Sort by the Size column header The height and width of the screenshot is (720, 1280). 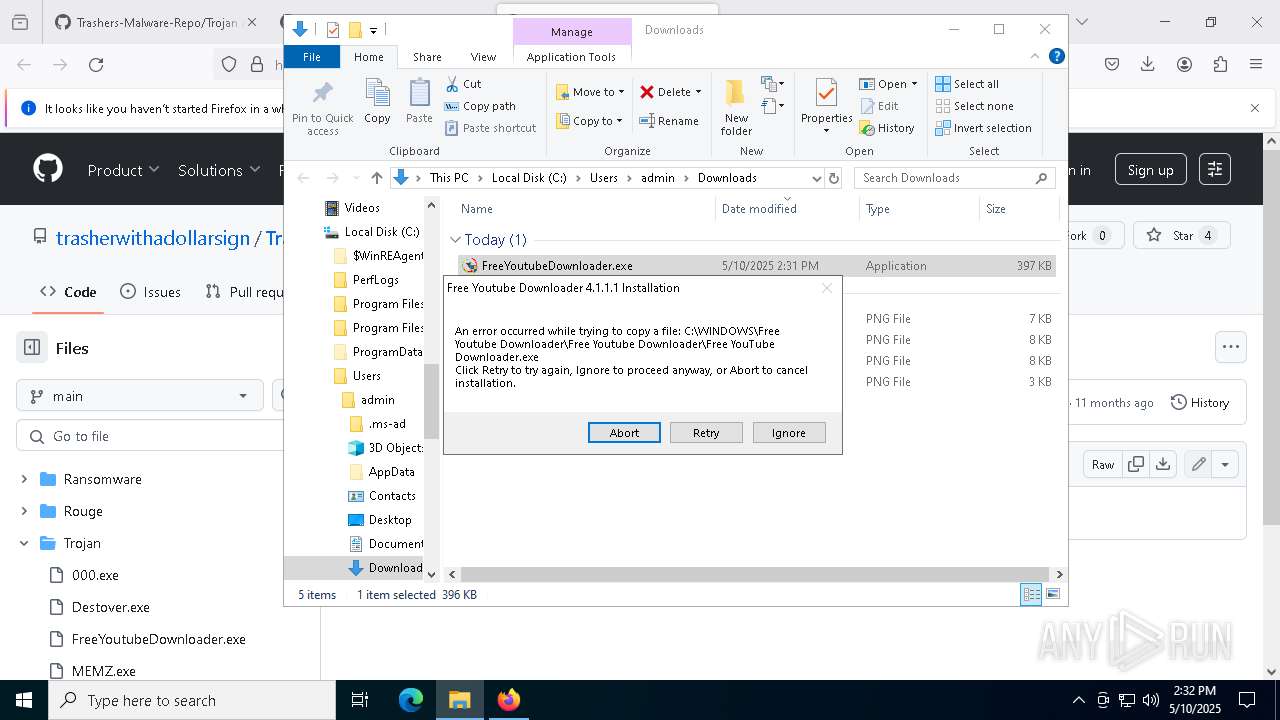1018,209
